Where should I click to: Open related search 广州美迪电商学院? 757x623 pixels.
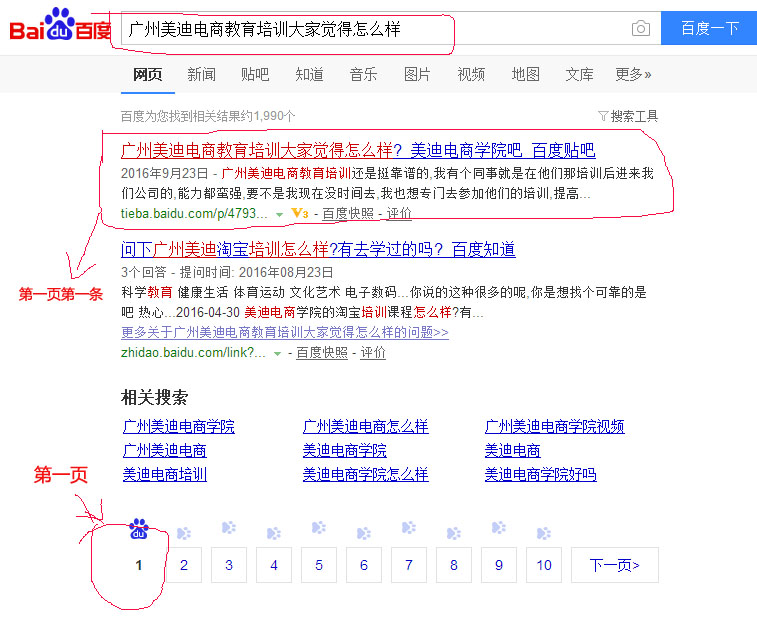[x=179, y=426]
